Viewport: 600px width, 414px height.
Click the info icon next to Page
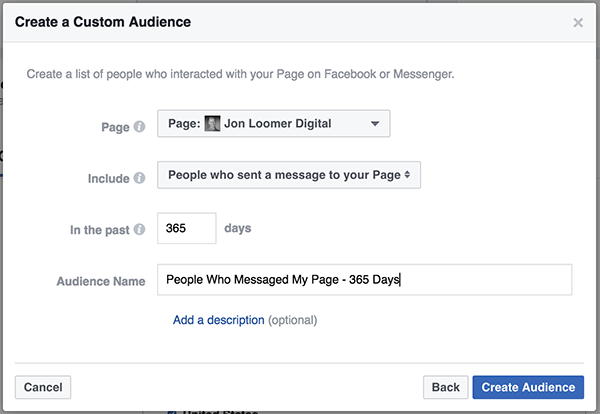click(139, 127)
